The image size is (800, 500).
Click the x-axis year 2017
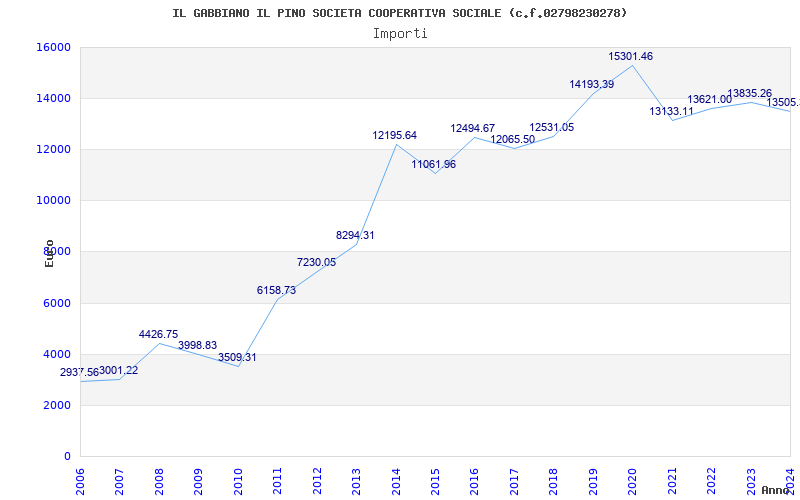click(x=514, y=481)
